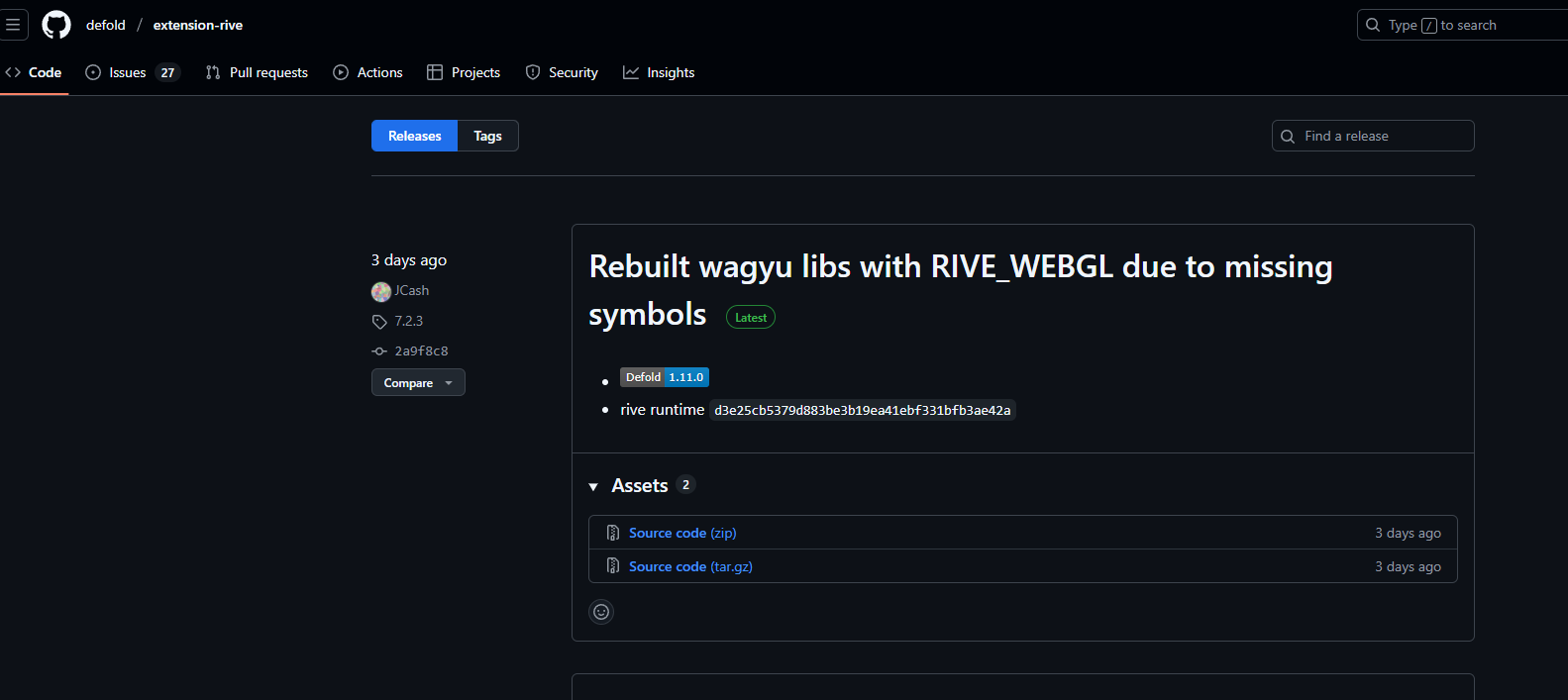Download Source code (zip)
Image resolution: width=1568 pixels, height=700 pixels.
tap(682, 533)
